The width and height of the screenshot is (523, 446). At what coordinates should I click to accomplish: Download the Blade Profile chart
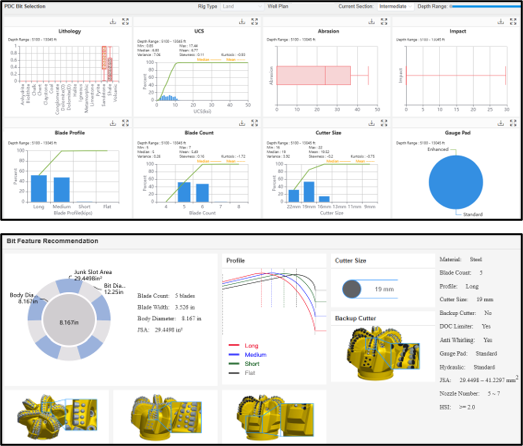(x=113, y=123)
